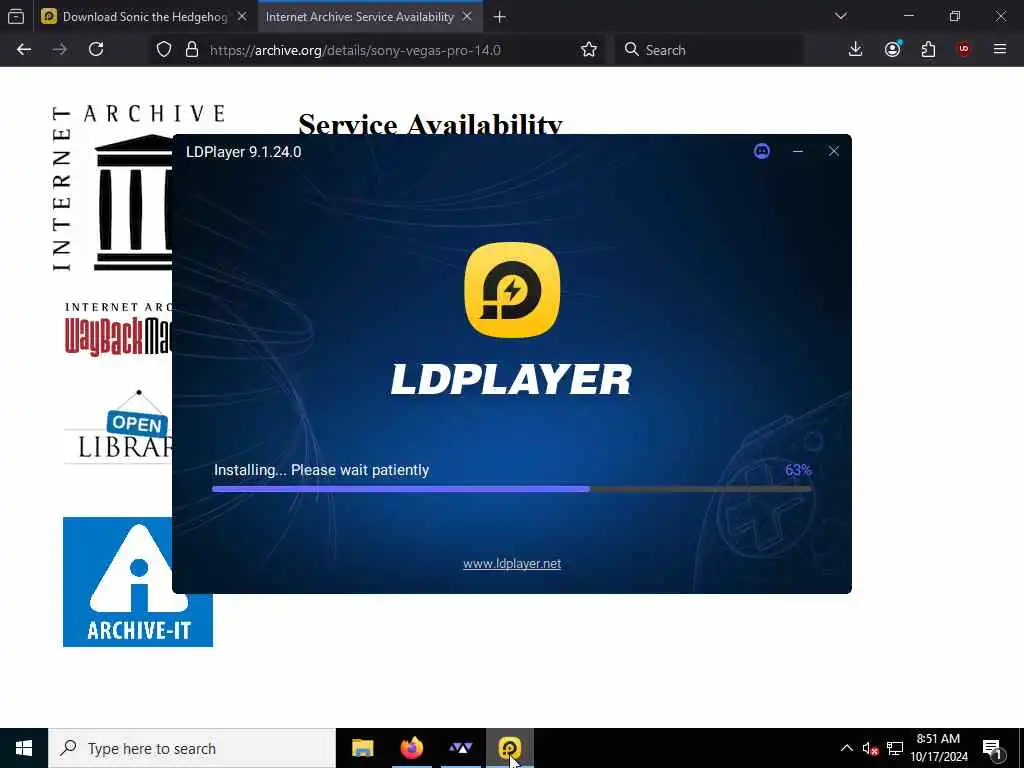Open the Windows notification center
The width and height of the screenshot is (1024, 768).
[x=992, y=748]
